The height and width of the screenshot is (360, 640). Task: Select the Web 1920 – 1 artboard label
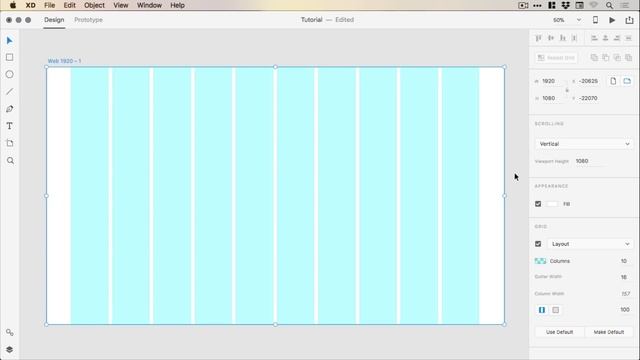pyautogui.click(x=64, y=61)
